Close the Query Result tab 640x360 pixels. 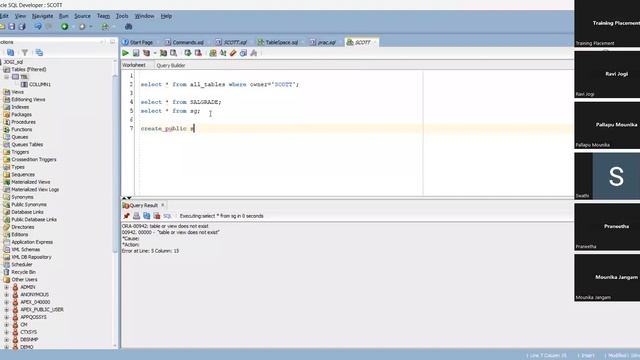(162, 205)
